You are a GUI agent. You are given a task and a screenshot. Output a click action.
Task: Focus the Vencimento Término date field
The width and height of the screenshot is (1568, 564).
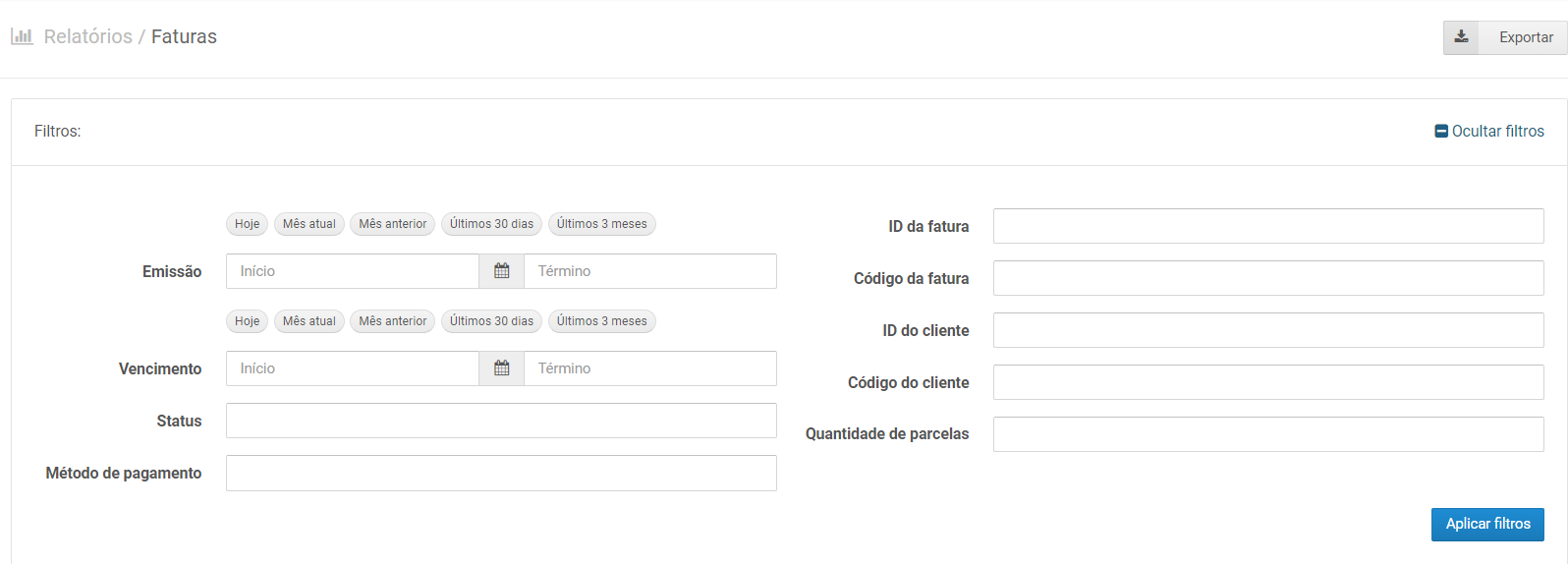pos(650,368)
